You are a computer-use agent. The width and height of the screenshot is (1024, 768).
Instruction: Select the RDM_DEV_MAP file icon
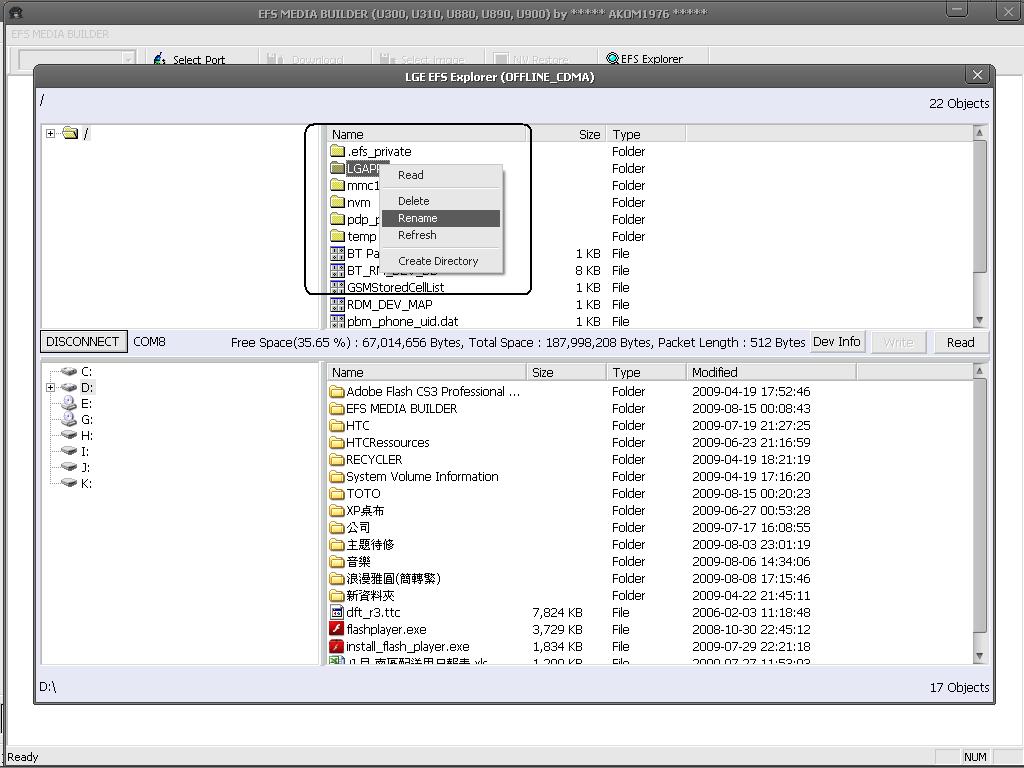(x=337, y=304)
